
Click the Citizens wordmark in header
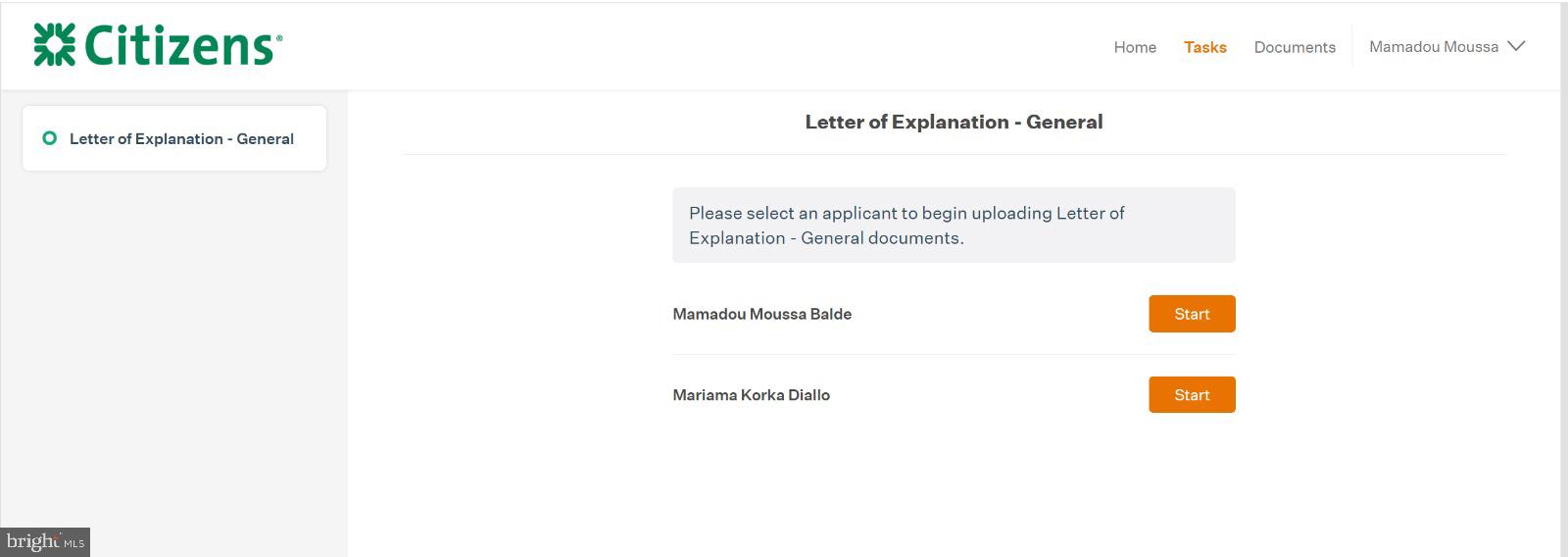(x=180, y=45)
